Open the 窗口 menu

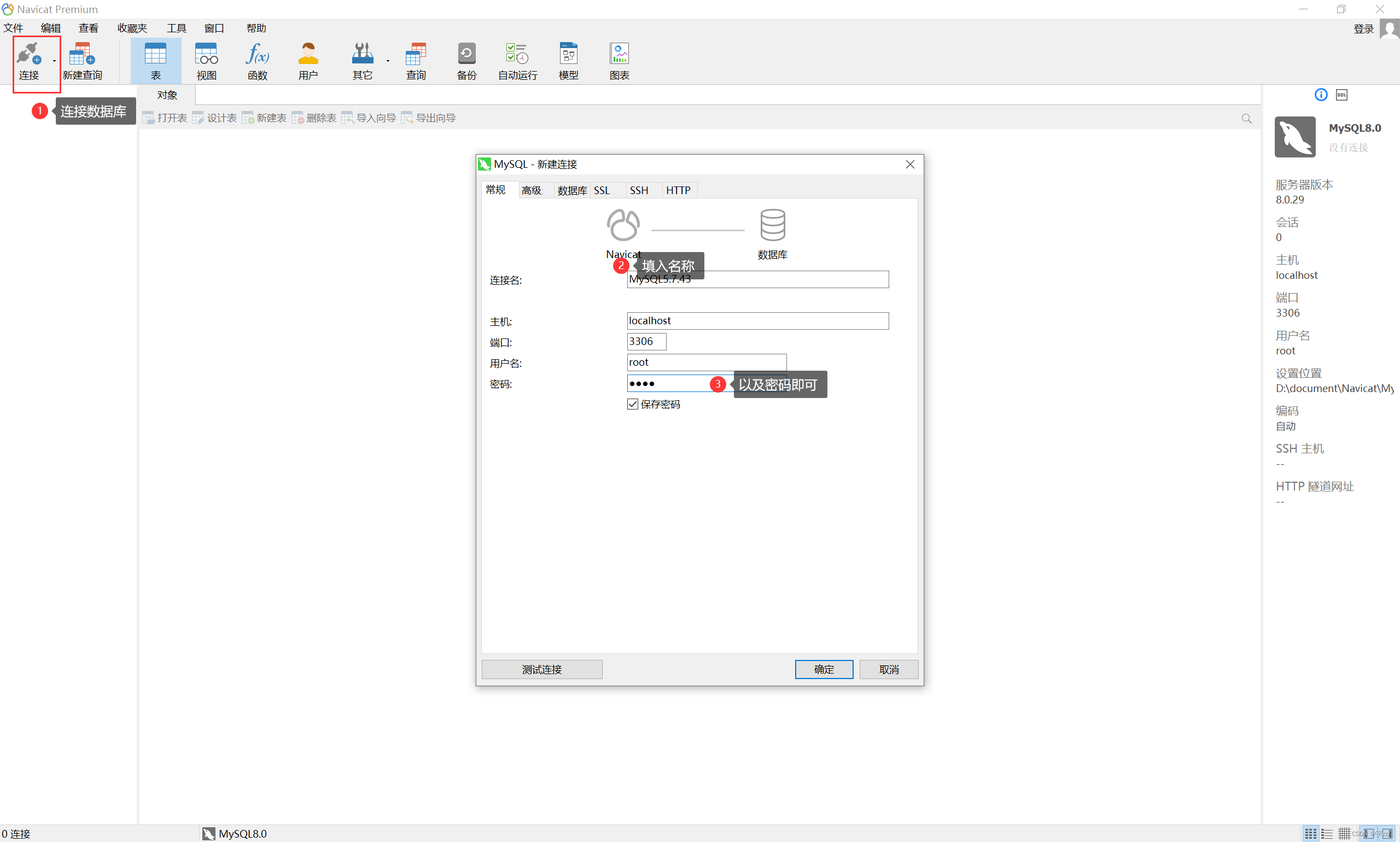214,28
